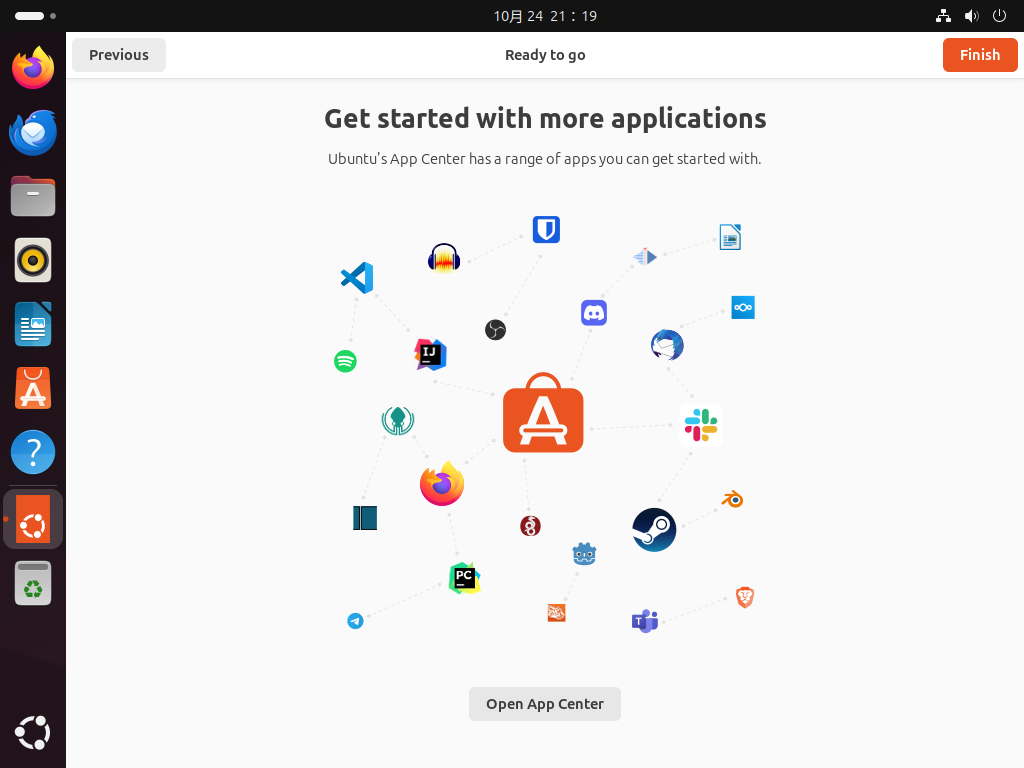Click the Firefox icon in the graphic
This screenshot has height=768, width=1024.
click(x=442, y=484)
